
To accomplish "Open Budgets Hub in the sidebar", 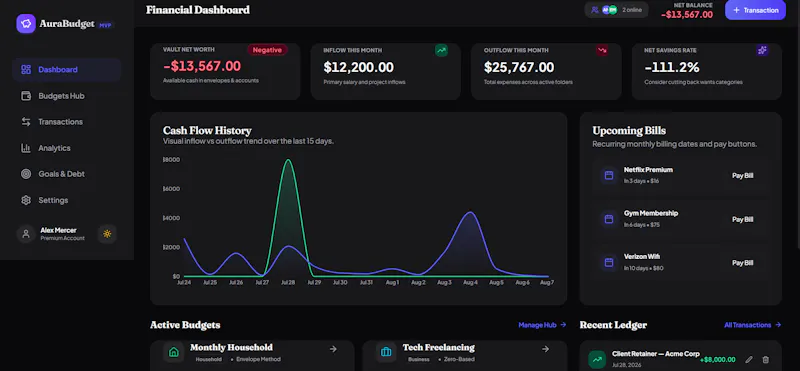I will coord(66,96).
